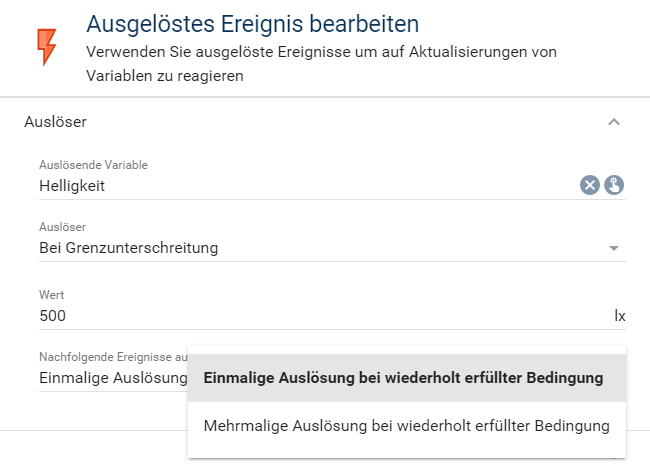Click the Auslöser section header title
The height and width of the screenshot is (467, 650).
[x=55, y=122]
